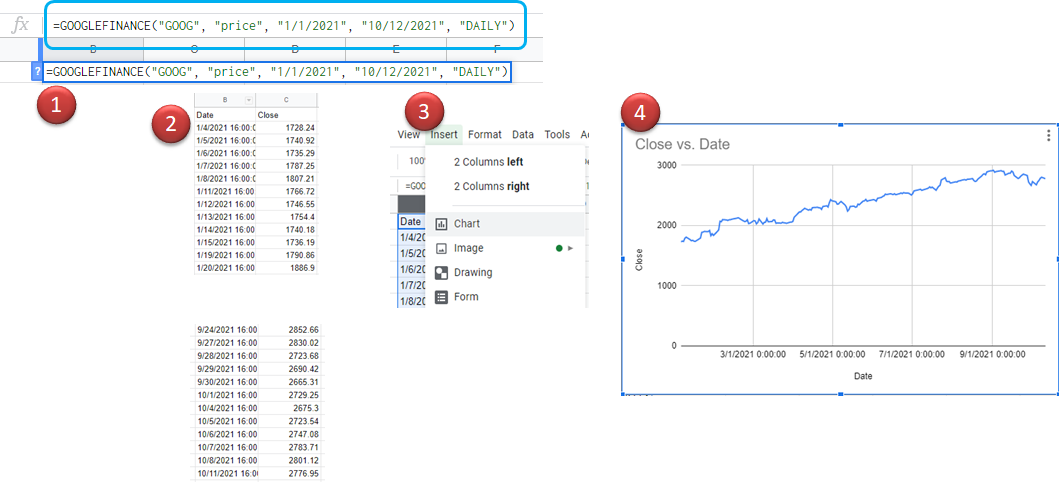The width and height of the screenshot is (1059, 482).
Task: Click the 1787.25 close value
Action: (301, 166)
